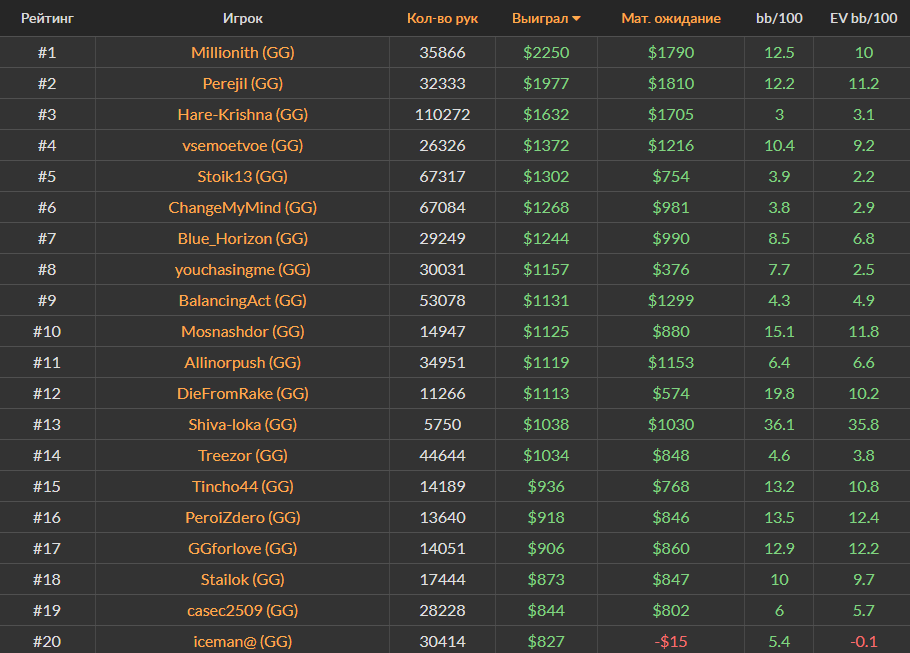Open player Perejil (GG) profile
The width and height of the screenshot is (910, 653).
coord(243,83)
